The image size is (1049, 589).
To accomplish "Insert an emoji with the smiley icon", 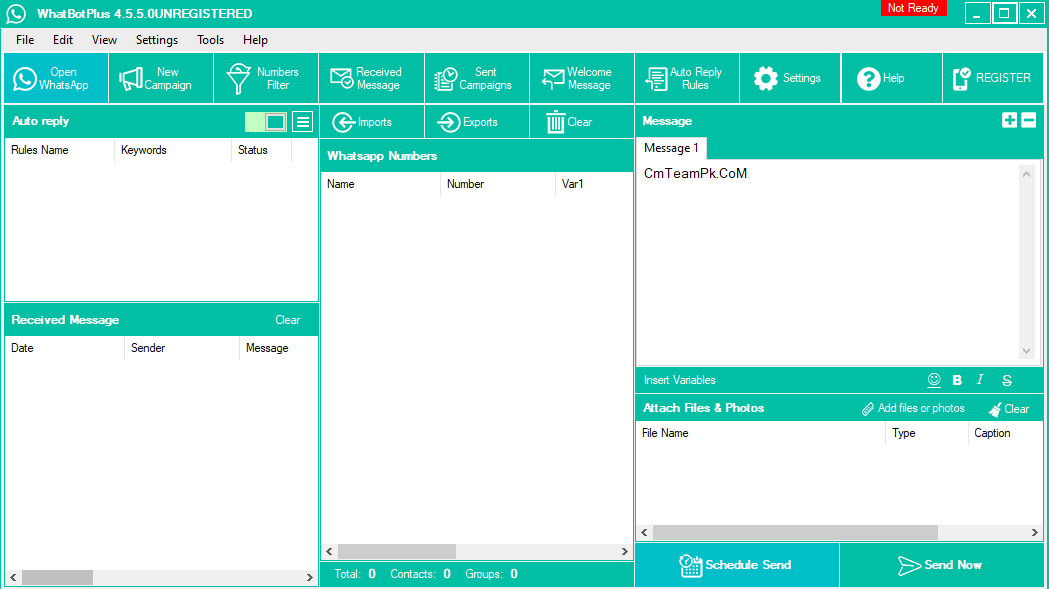I will (934, 380).
